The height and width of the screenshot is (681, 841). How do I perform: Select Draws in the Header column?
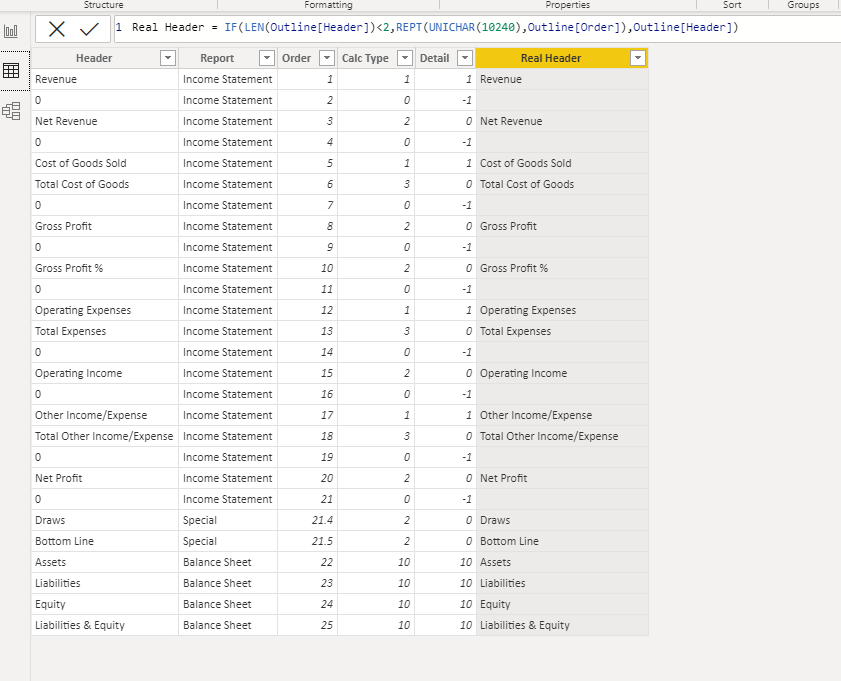tap(105, 520)
